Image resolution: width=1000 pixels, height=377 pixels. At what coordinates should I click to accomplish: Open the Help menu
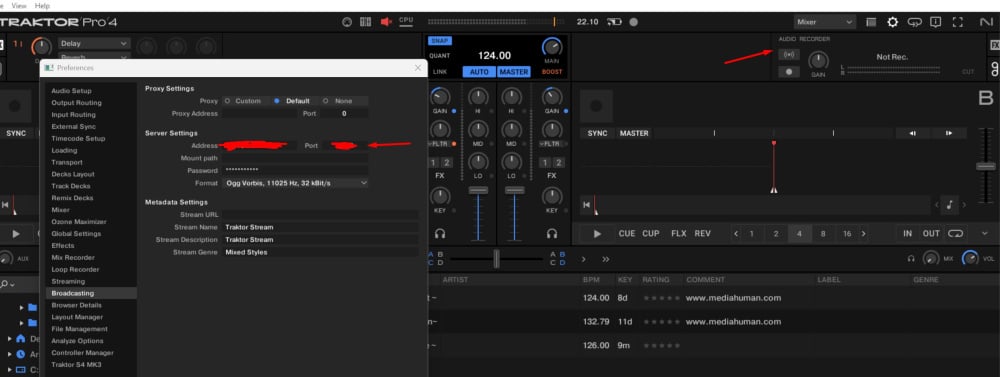pos(42,5)
